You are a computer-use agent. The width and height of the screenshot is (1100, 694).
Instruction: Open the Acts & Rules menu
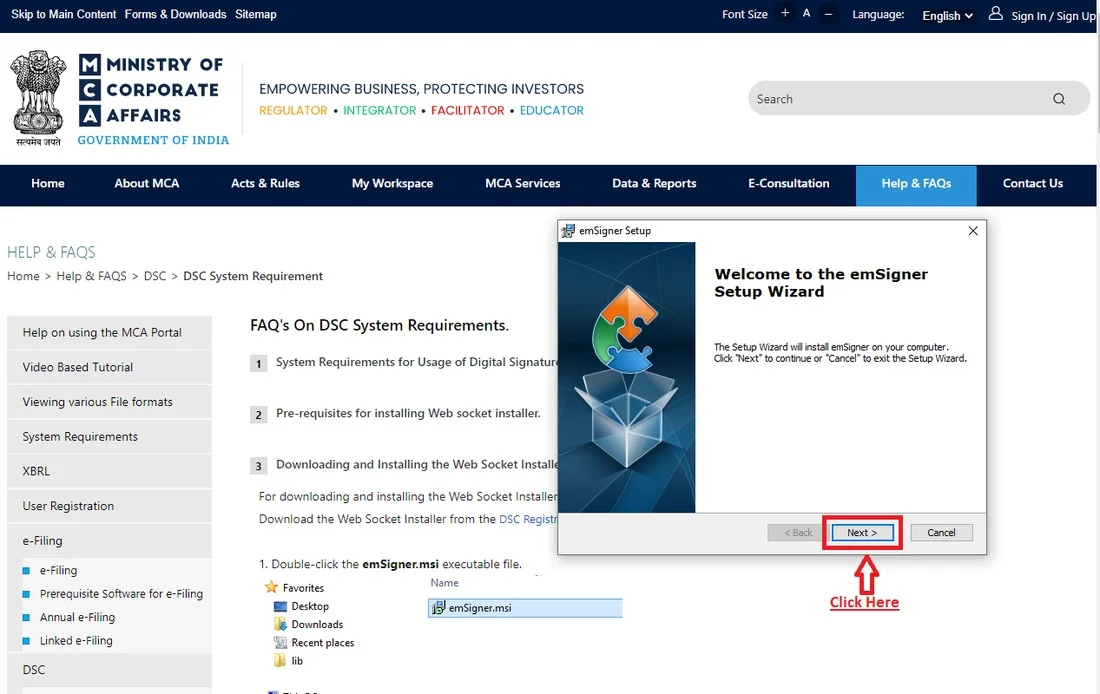(x=265, y=184)
